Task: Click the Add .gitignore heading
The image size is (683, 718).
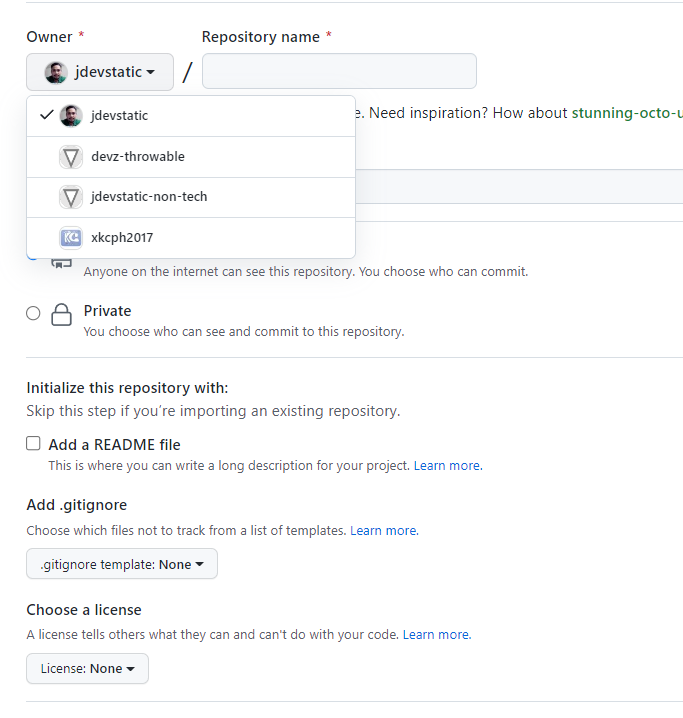Action: tap(77, 505)
